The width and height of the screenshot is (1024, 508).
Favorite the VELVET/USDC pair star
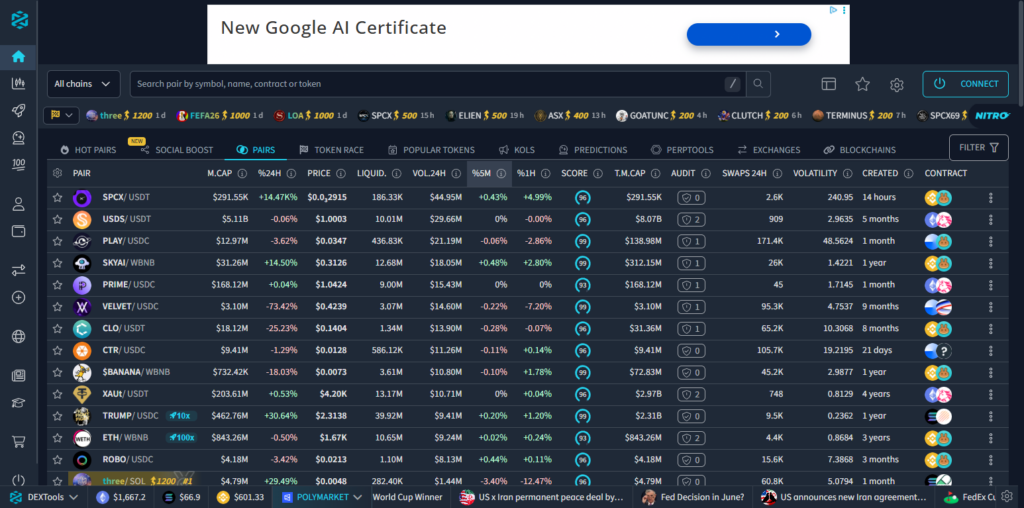[57, 306]
